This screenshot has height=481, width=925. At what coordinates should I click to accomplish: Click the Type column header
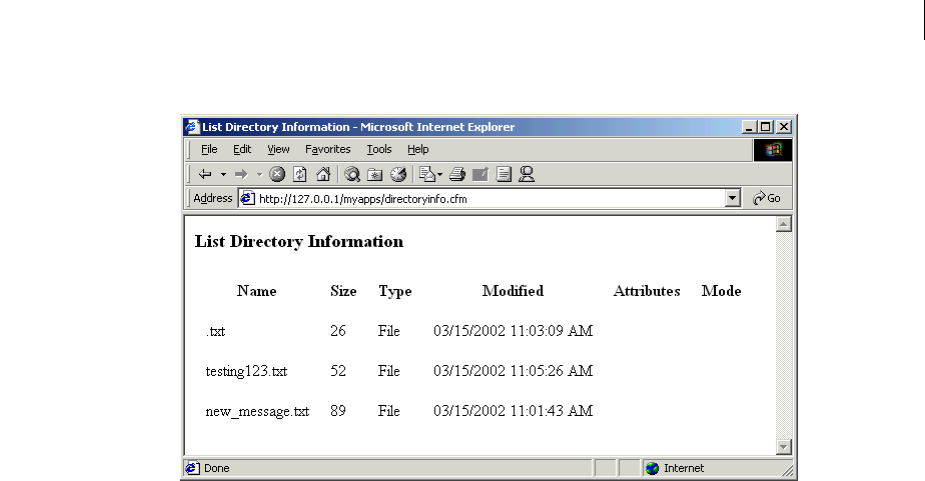pyautogui.click(x=395, y=292)
